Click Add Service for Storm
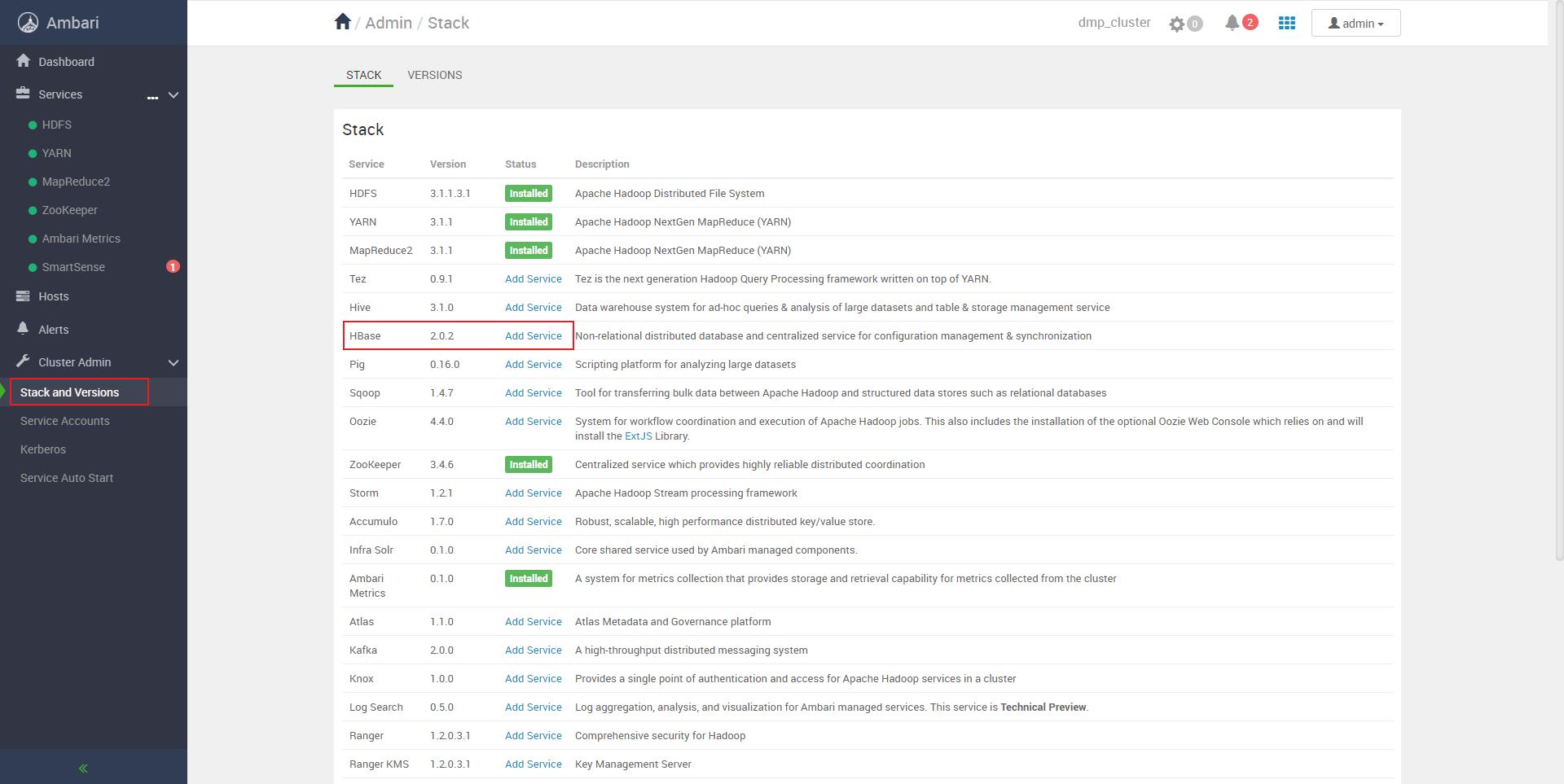The width and height of the screenshot is (1564, 784). (534, 493)
